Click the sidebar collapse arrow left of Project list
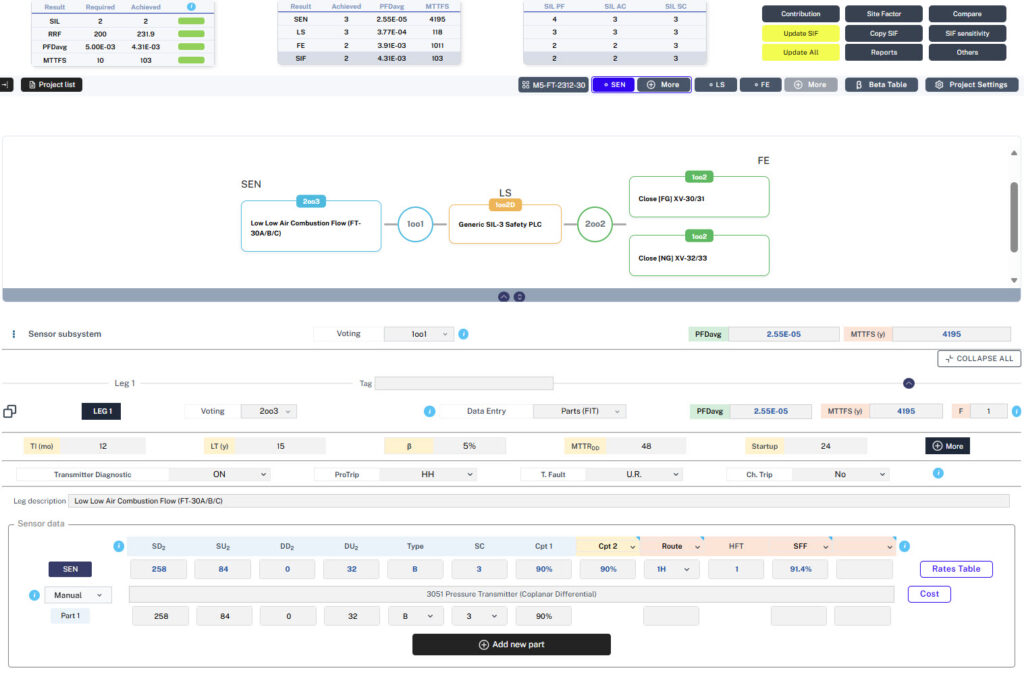1024x683 pixels. pos(6,85)
